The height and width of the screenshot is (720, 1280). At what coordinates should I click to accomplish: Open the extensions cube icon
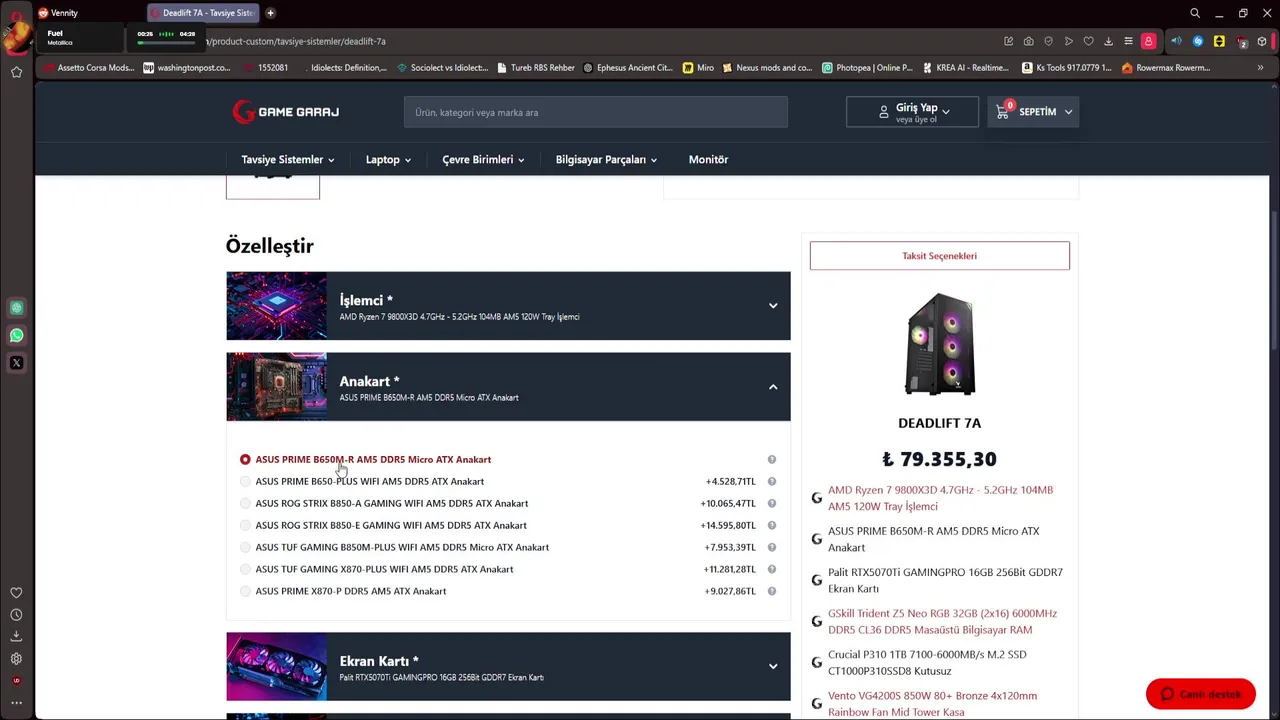(x=1262, y=41)
